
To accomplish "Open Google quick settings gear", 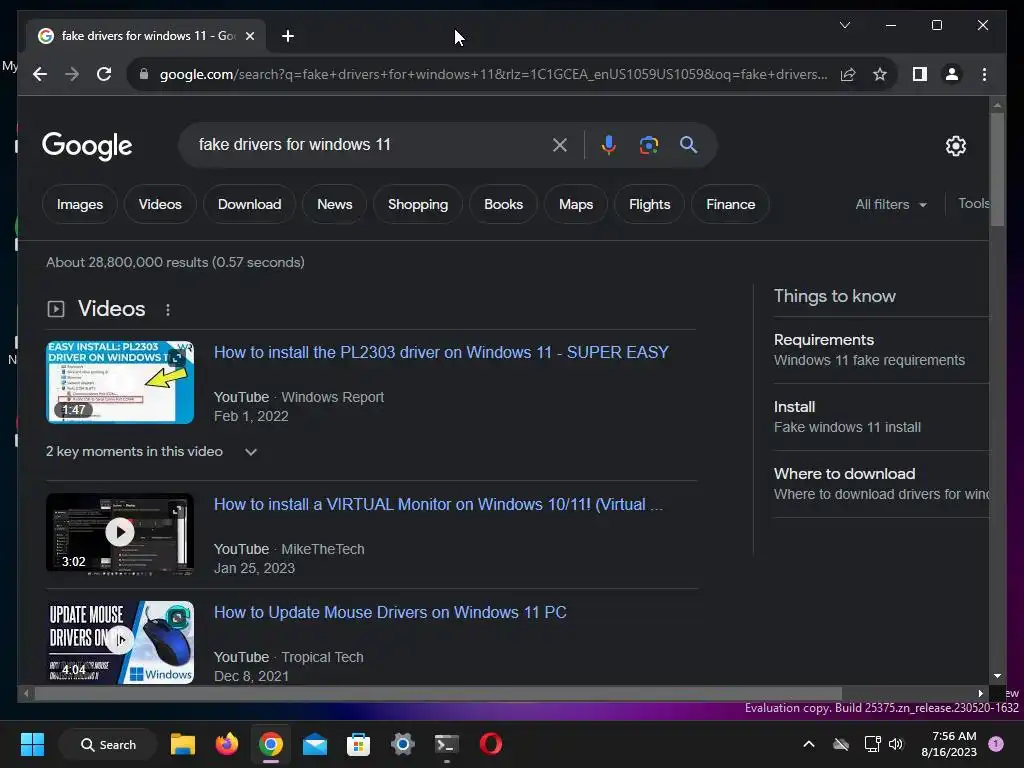I will pos(955,146).
